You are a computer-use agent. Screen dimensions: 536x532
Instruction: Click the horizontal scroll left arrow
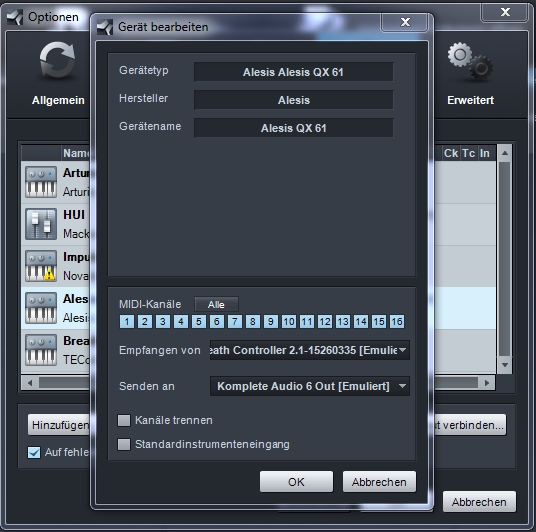30,383
